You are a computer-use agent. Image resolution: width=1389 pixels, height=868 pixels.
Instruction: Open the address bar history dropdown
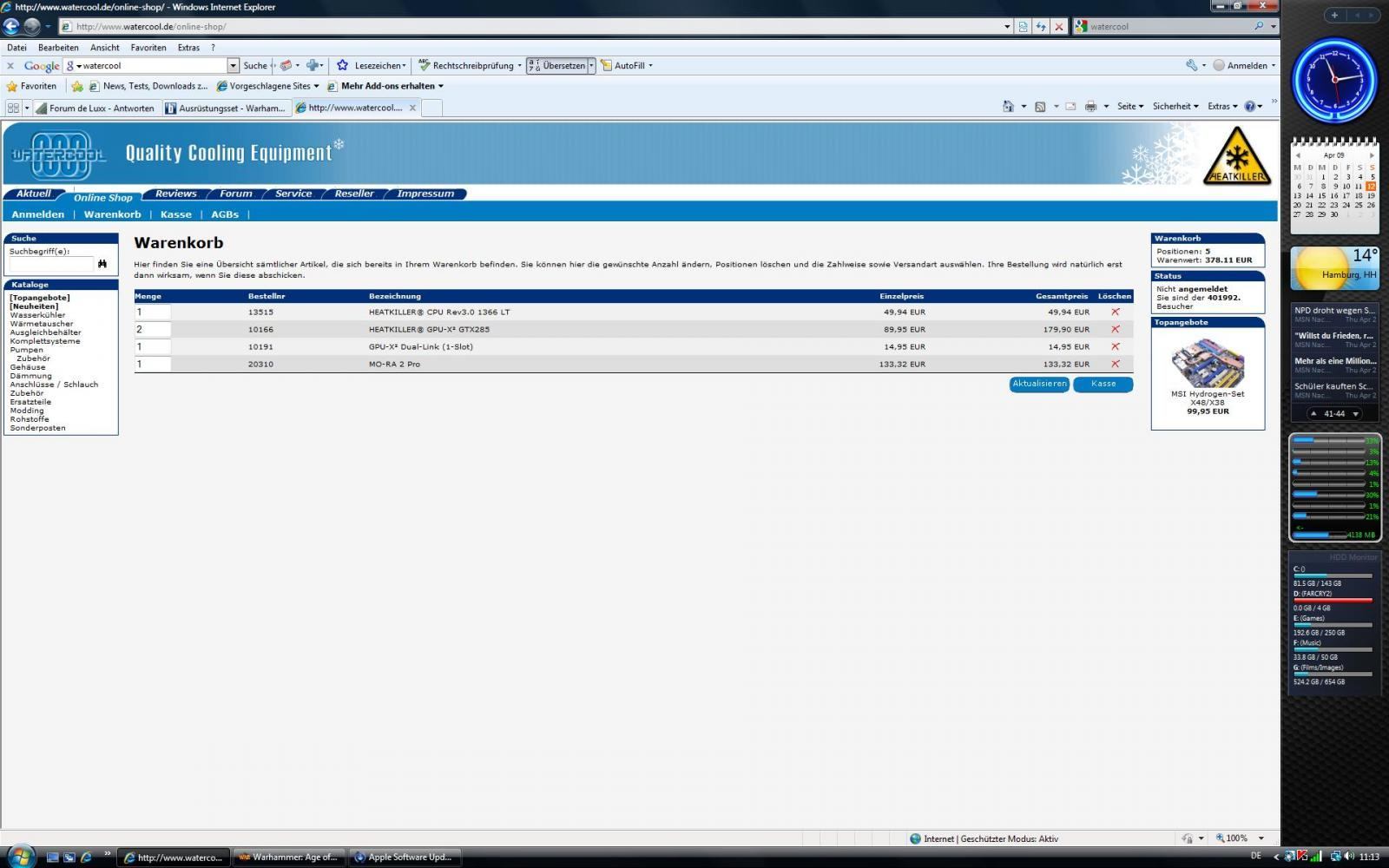point(1007,26)
